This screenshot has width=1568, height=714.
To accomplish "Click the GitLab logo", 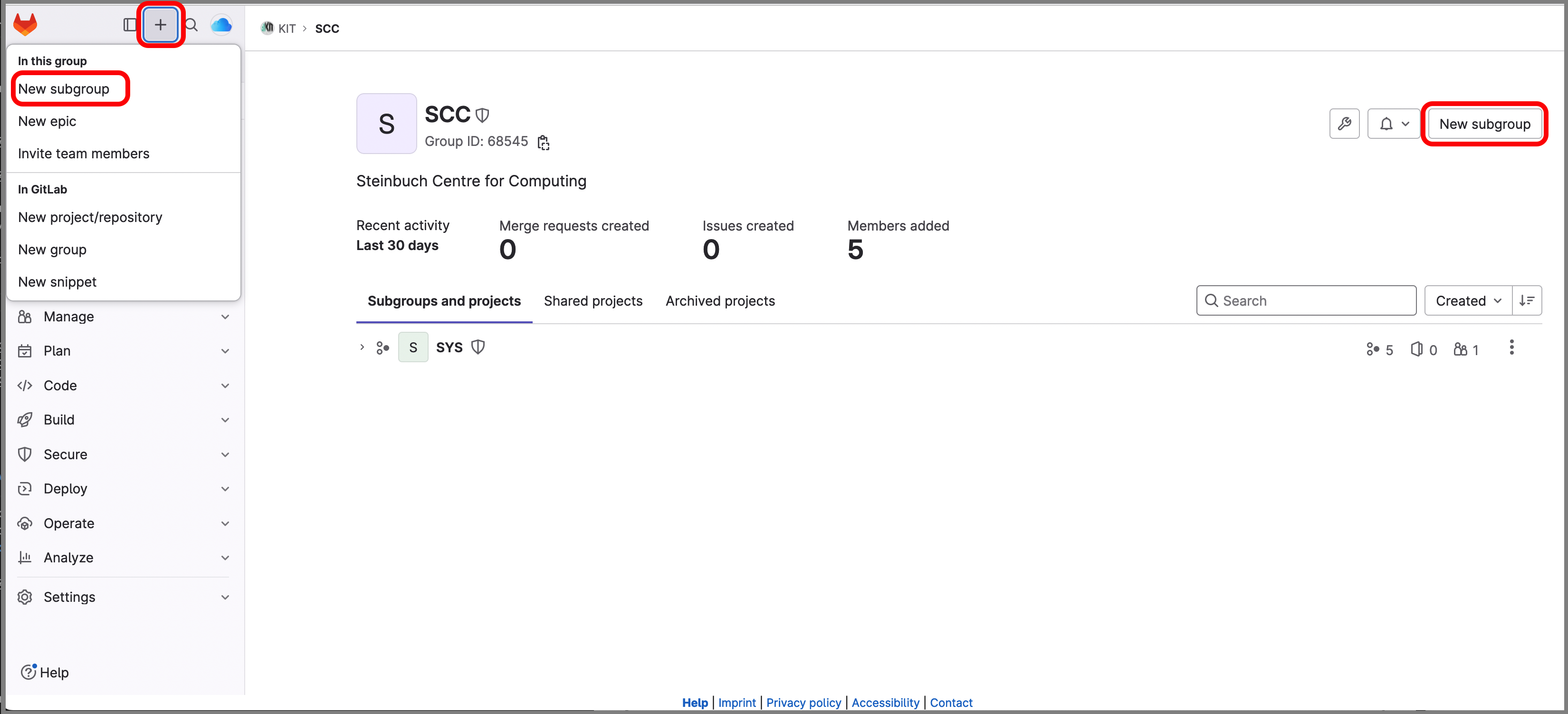I will point(26,24).
